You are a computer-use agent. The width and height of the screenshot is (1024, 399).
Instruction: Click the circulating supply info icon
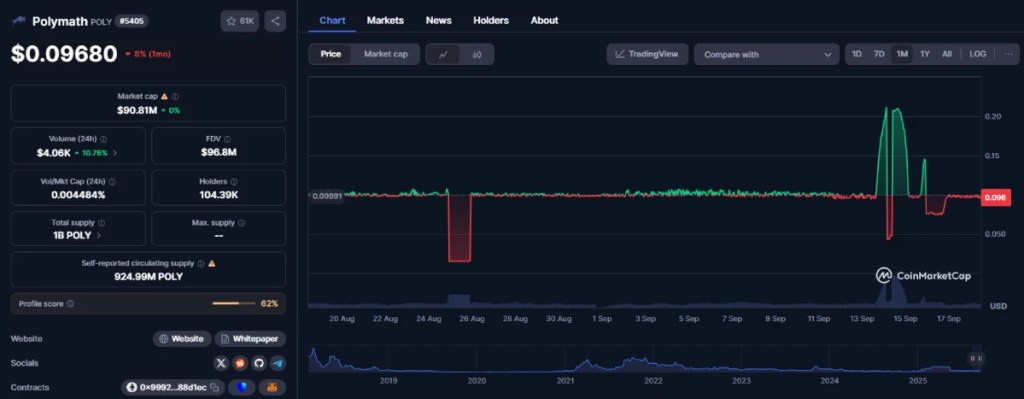pos(200,263)
